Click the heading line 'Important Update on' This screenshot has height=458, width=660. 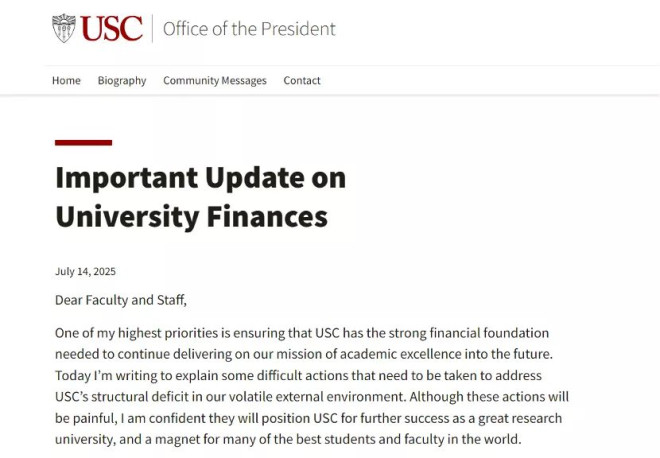coord(200,178)
